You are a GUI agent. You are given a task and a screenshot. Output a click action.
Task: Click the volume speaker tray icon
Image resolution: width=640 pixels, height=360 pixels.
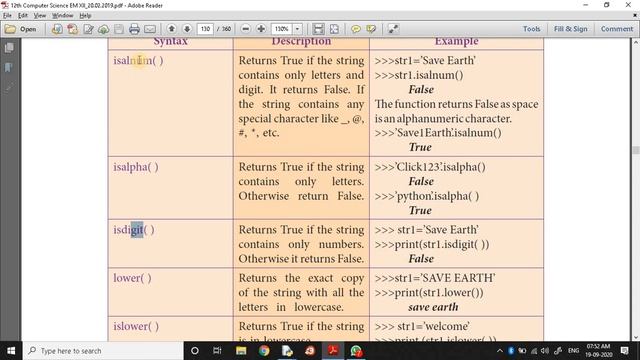click(x=544, y=351)
